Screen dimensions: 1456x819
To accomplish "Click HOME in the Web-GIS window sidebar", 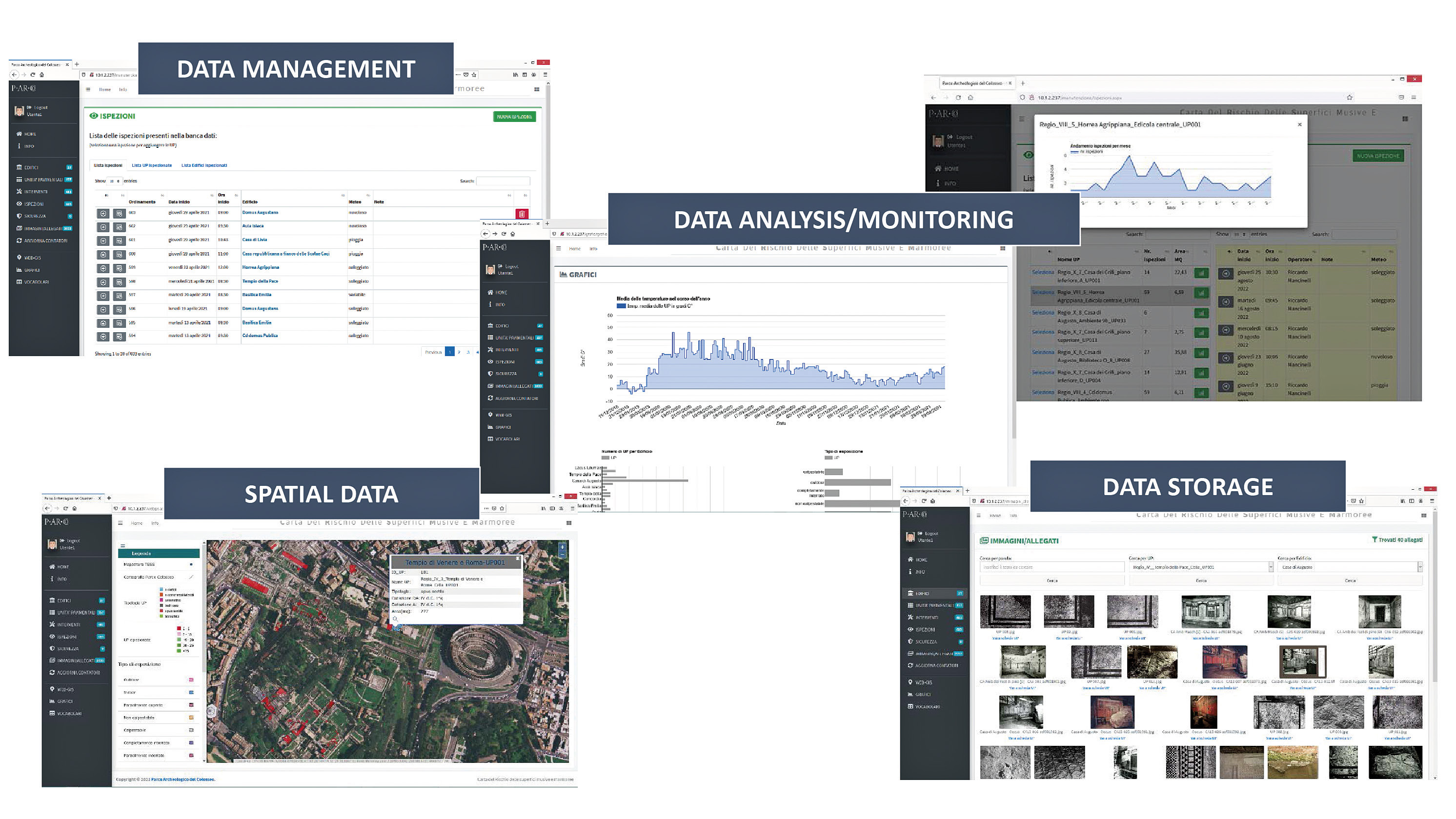I will (60, 567).
